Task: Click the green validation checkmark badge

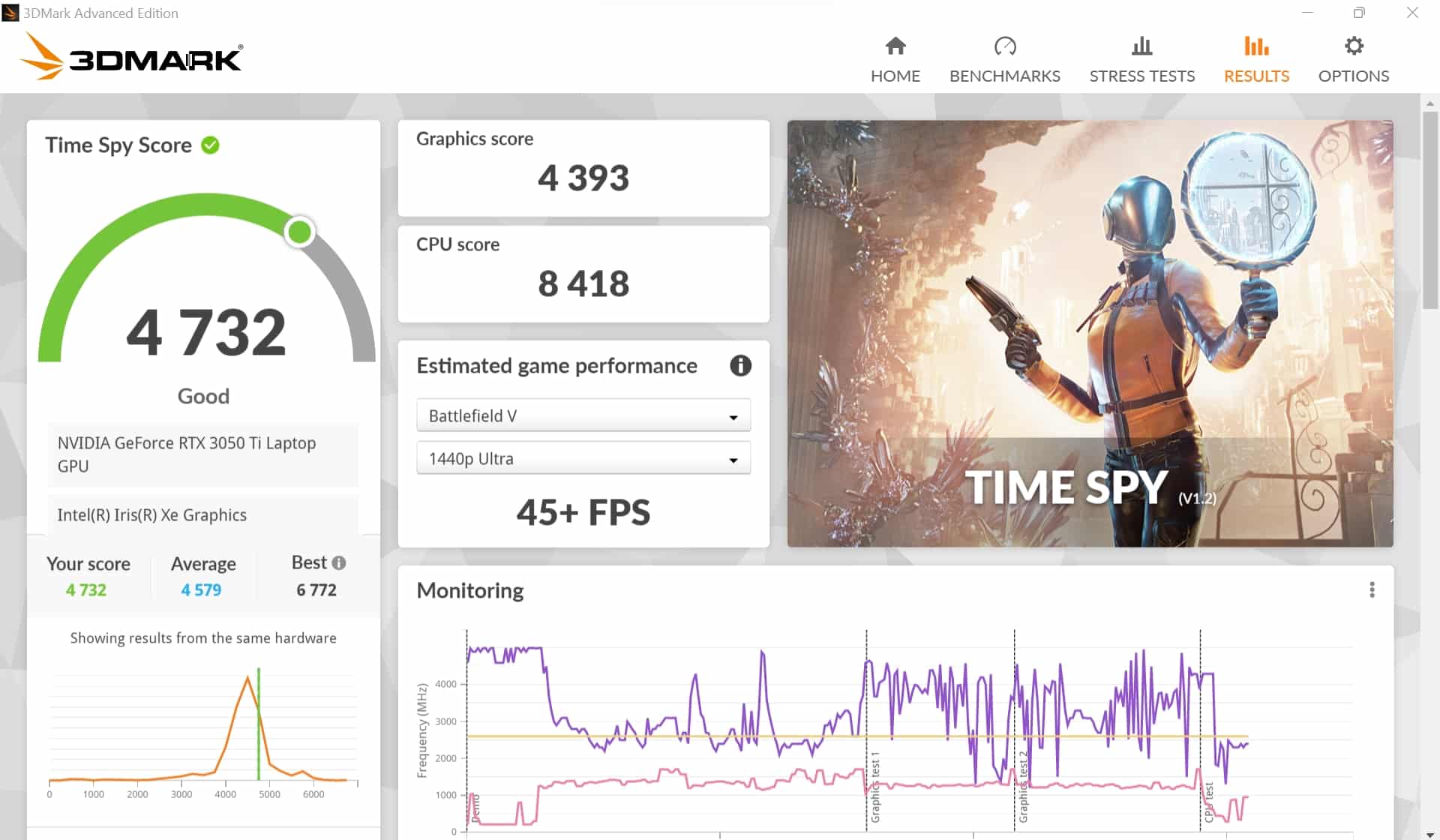Action: coord(211,145)
